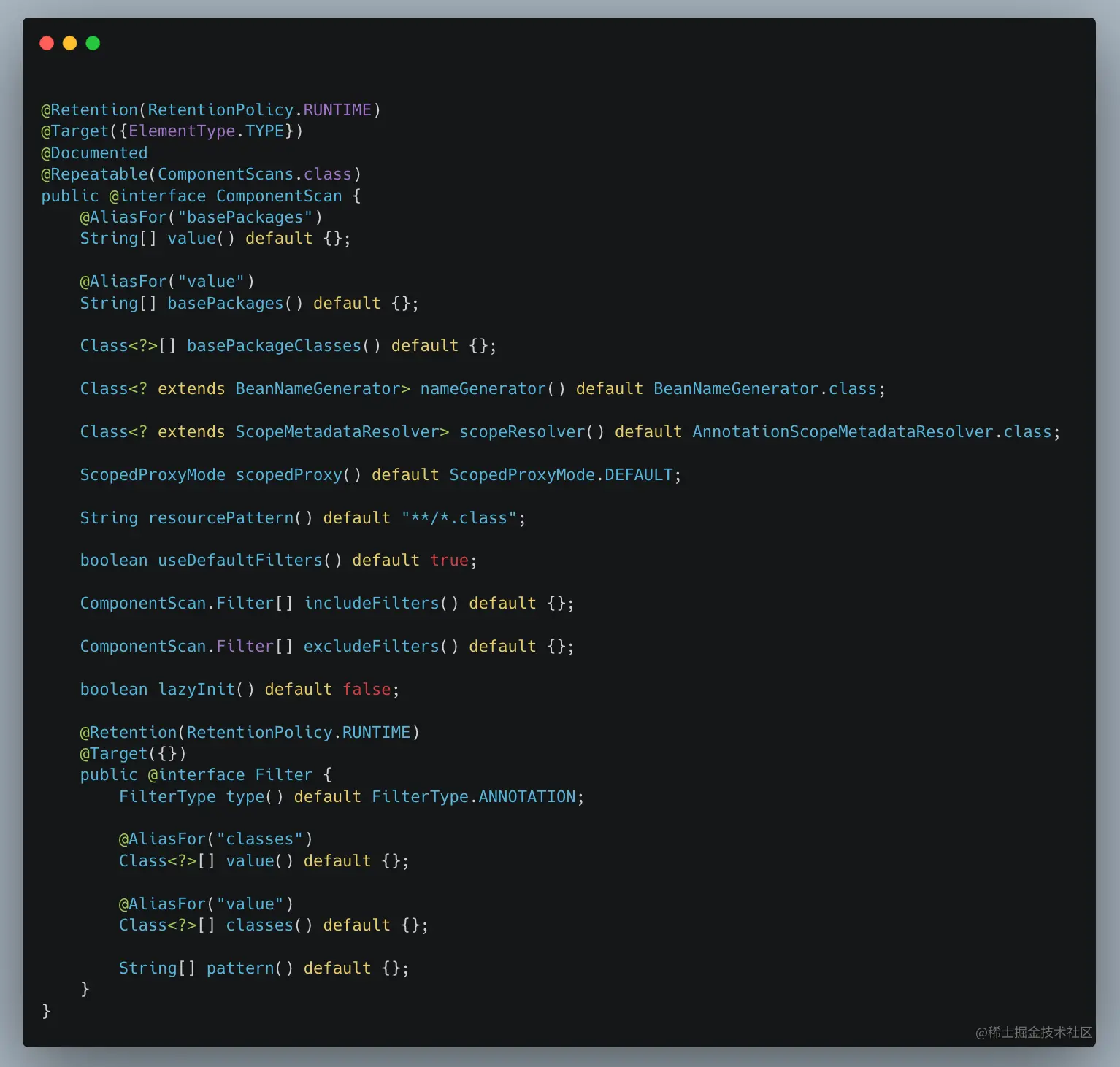Click the "classes" string in @AliasFor
The height and width of the screenshot is (1067, 1120).
(x=260, y=839)
